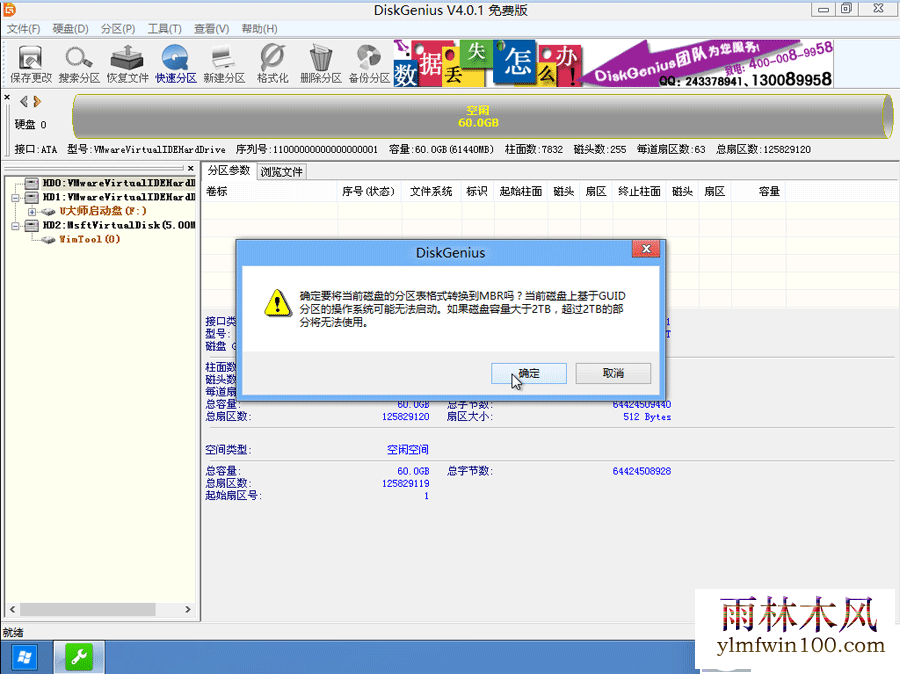Collapse the HD2 MsftVirtualDisk node
Viewport: 900px width, 674px height.
(x=15, y=226)
